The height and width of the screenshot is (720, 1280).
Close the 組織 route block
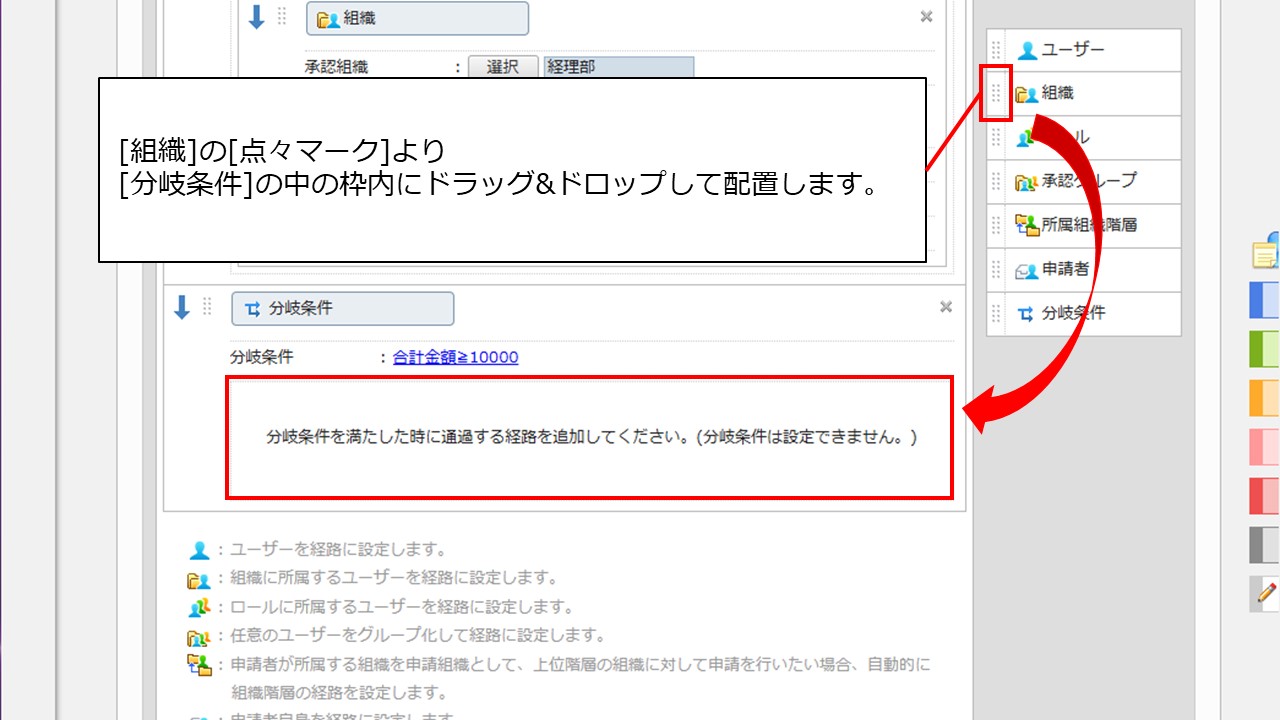pos(926,16)
